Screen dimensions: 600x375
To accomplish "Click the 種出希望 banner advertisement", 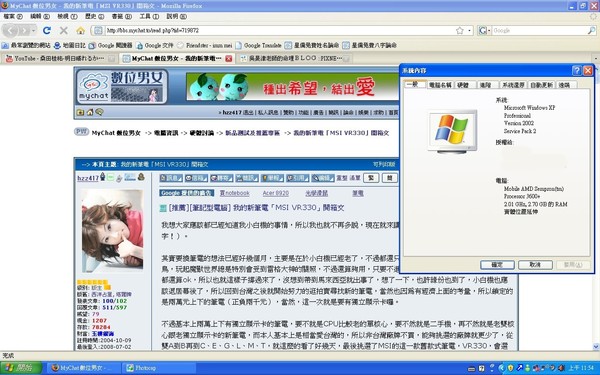I will 292,86.
